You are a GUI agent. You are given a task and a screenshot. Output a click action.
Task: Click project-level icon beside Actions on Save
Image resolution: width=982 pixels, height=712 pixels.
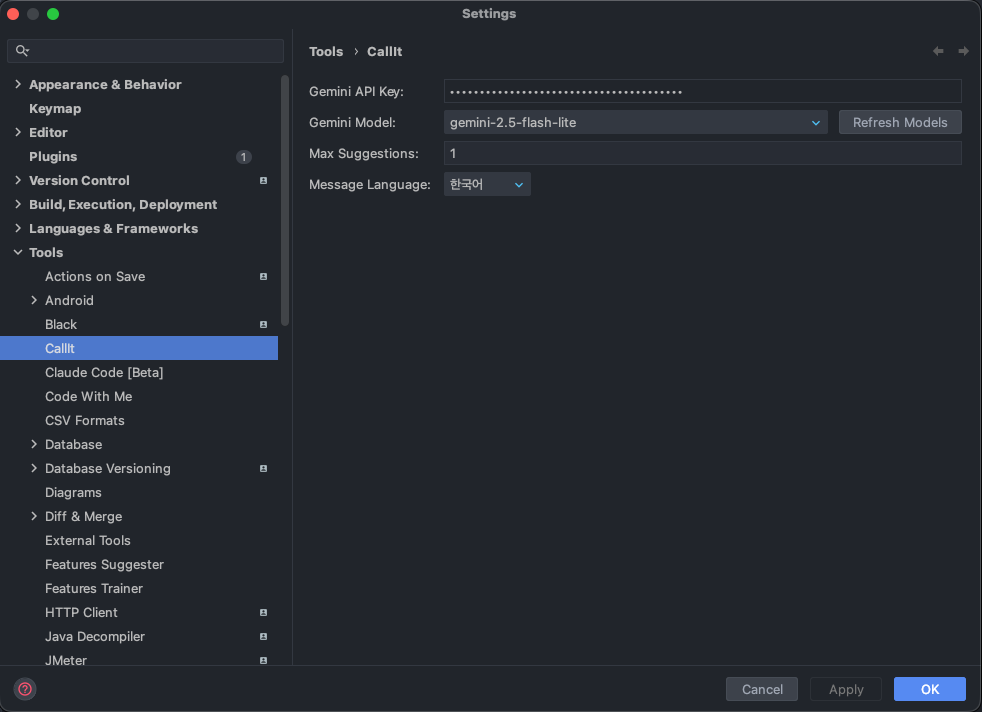[263, 277]
